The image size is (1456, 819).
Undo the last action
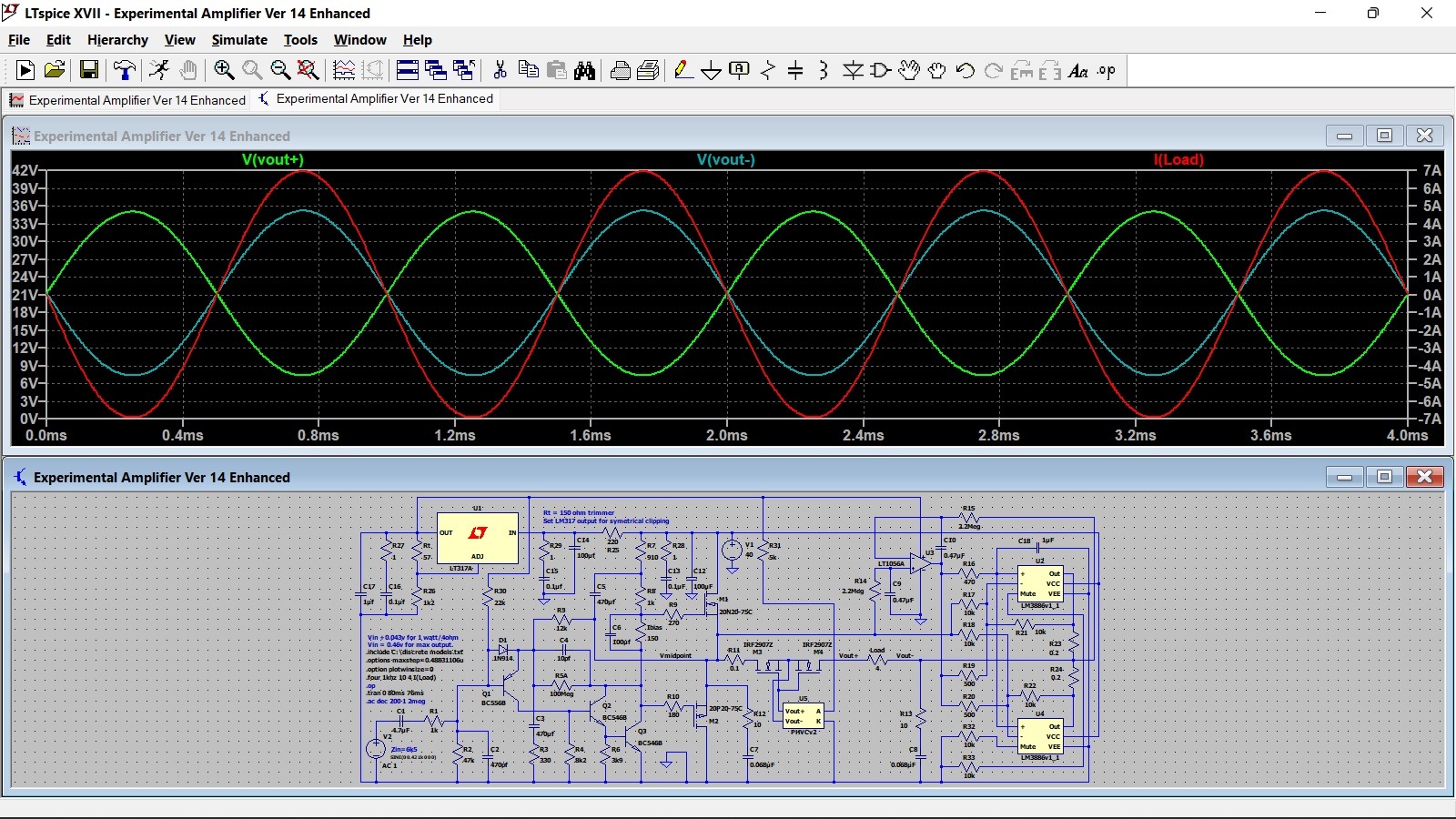[x=966, y=70]
